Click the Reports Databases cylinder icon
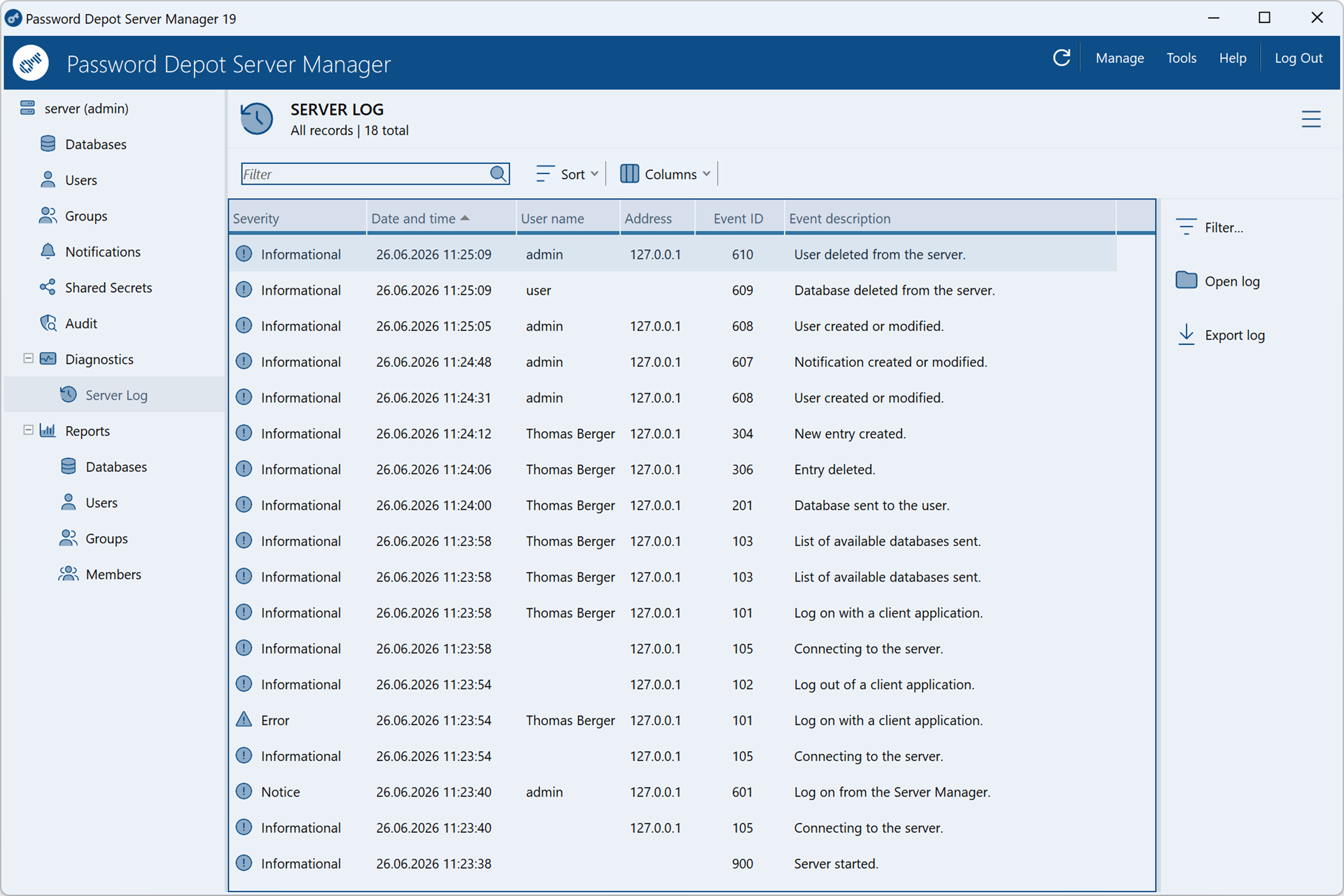This screenshot has width=1344, height=896. [68, 466]
